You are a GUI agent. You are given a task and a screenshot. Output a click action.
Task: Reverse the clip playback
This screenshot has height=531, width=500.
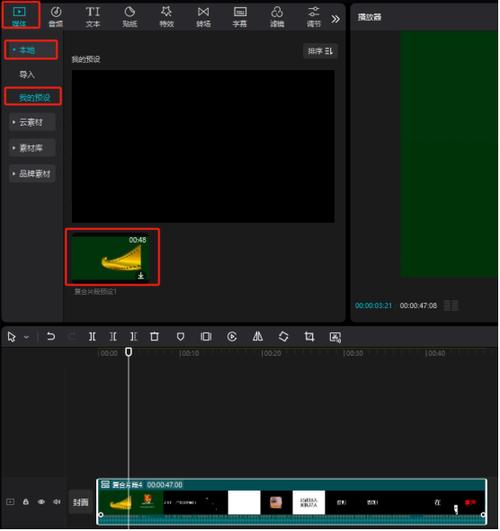232,337
